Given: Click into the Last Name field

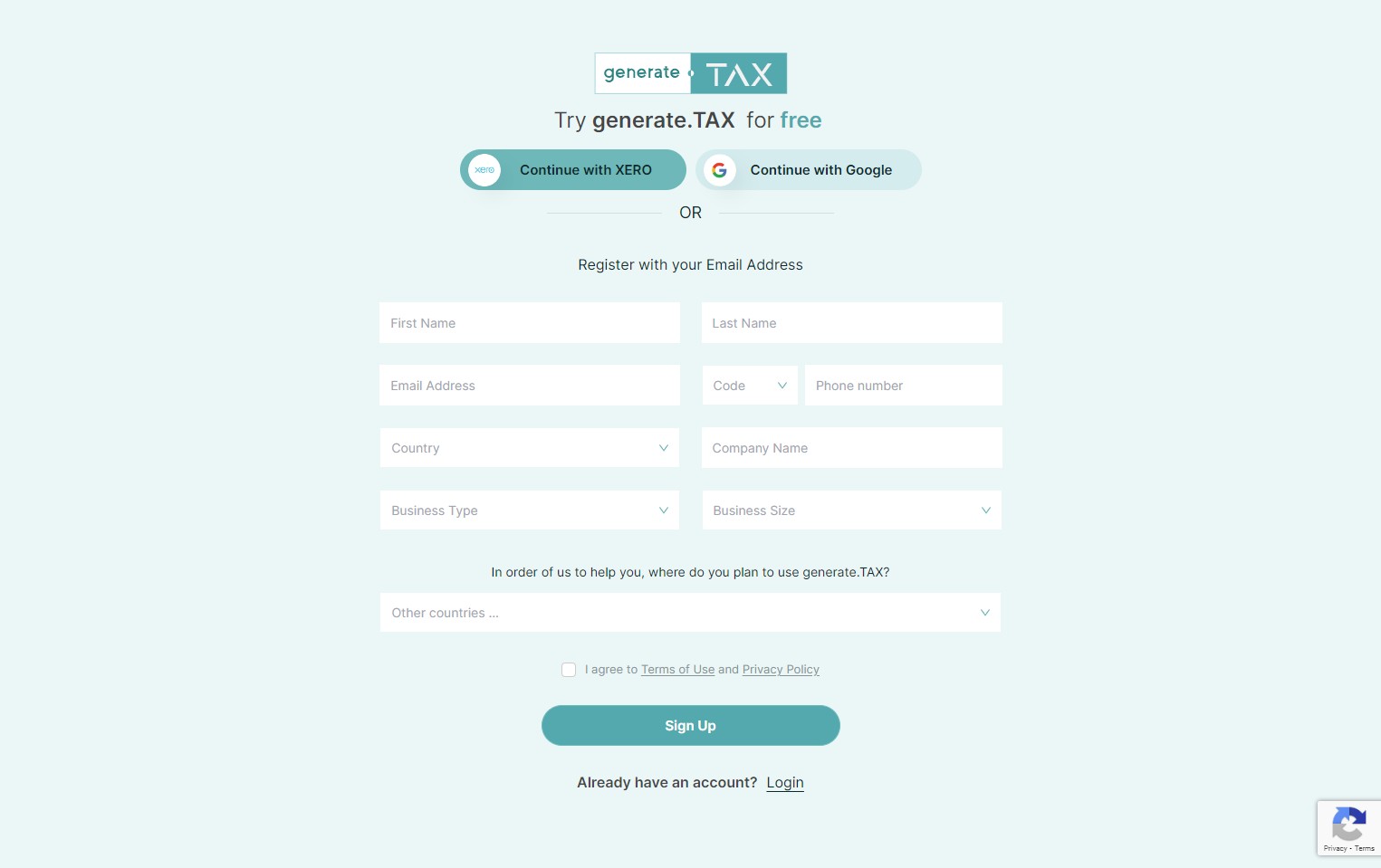Looking at the screenshot, I should click(x=851, y=323).
